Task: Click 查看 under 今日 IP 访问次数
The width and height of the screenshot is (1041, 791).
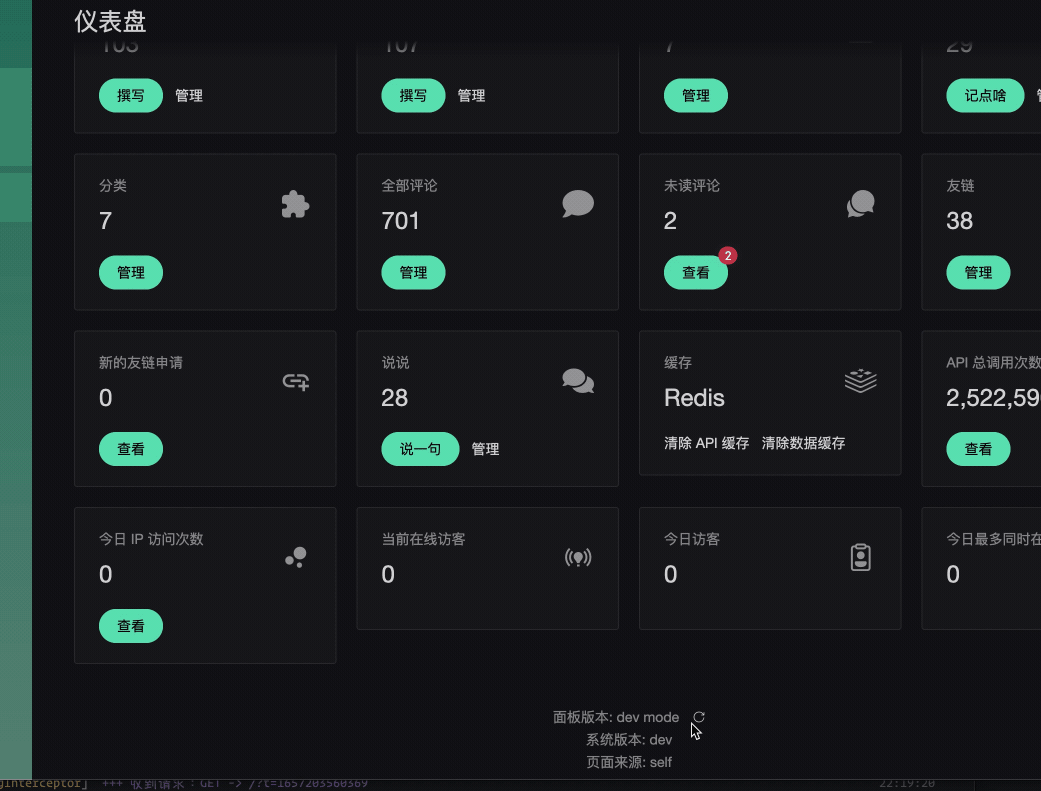Action: 131,626
